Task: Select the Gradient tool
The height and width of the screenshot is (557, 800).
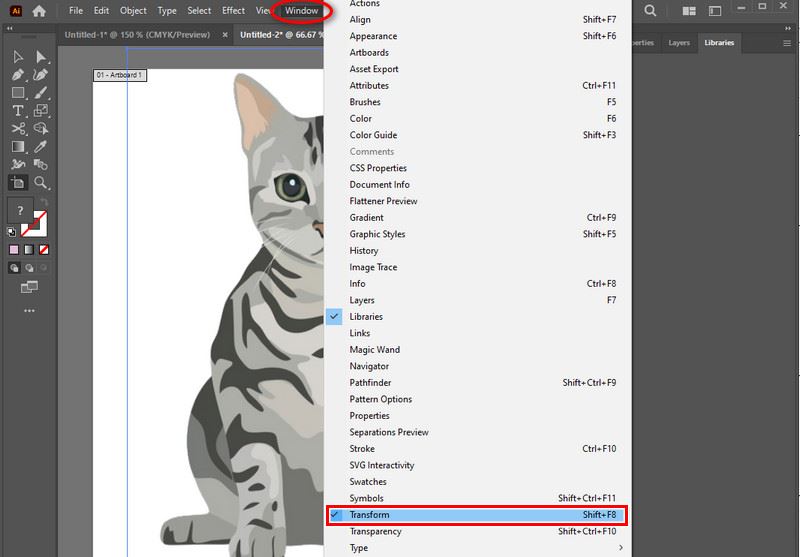Action: tap(18, 146)
